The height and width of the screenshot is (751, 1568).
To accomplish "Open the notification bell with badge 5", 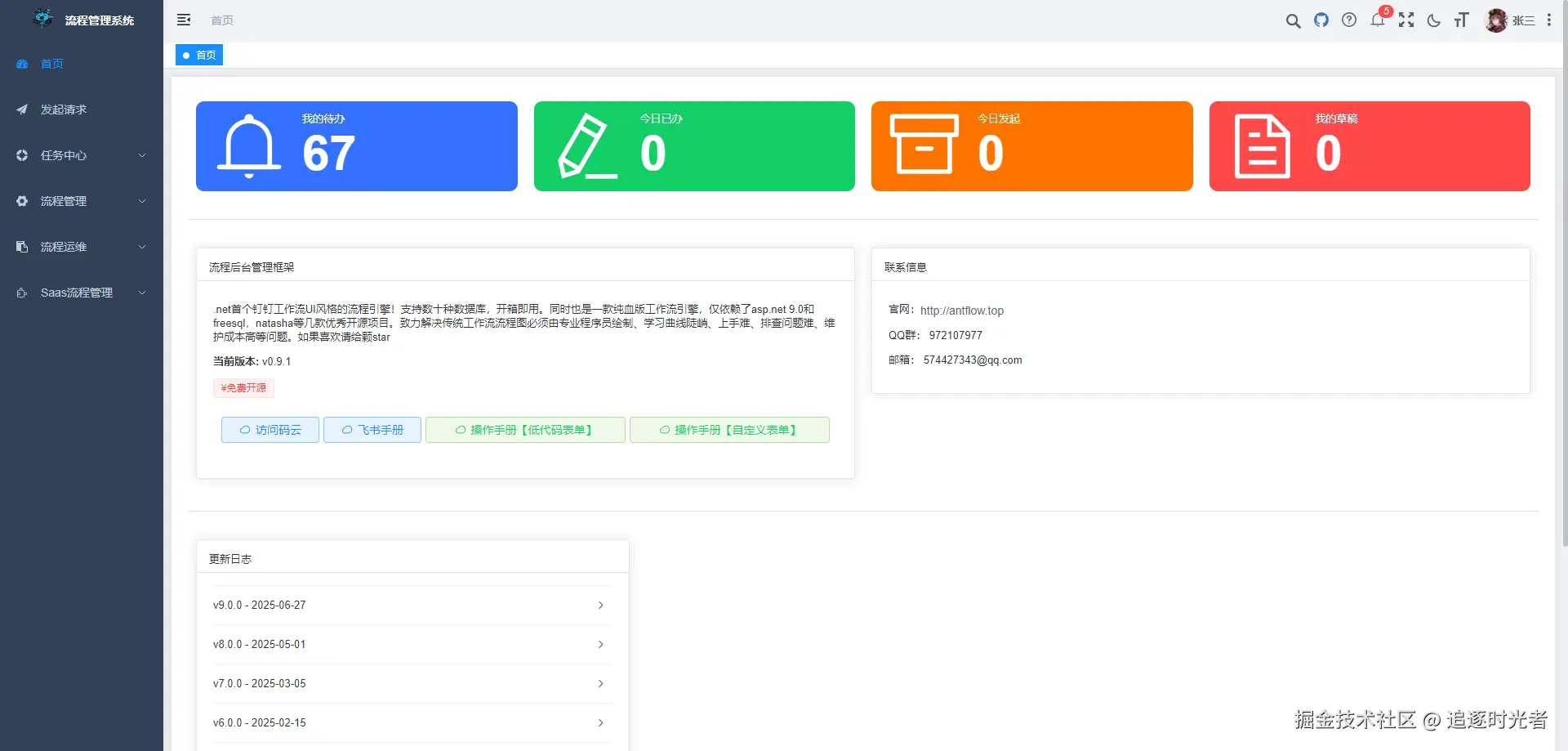I will [x=1379, y=20].
